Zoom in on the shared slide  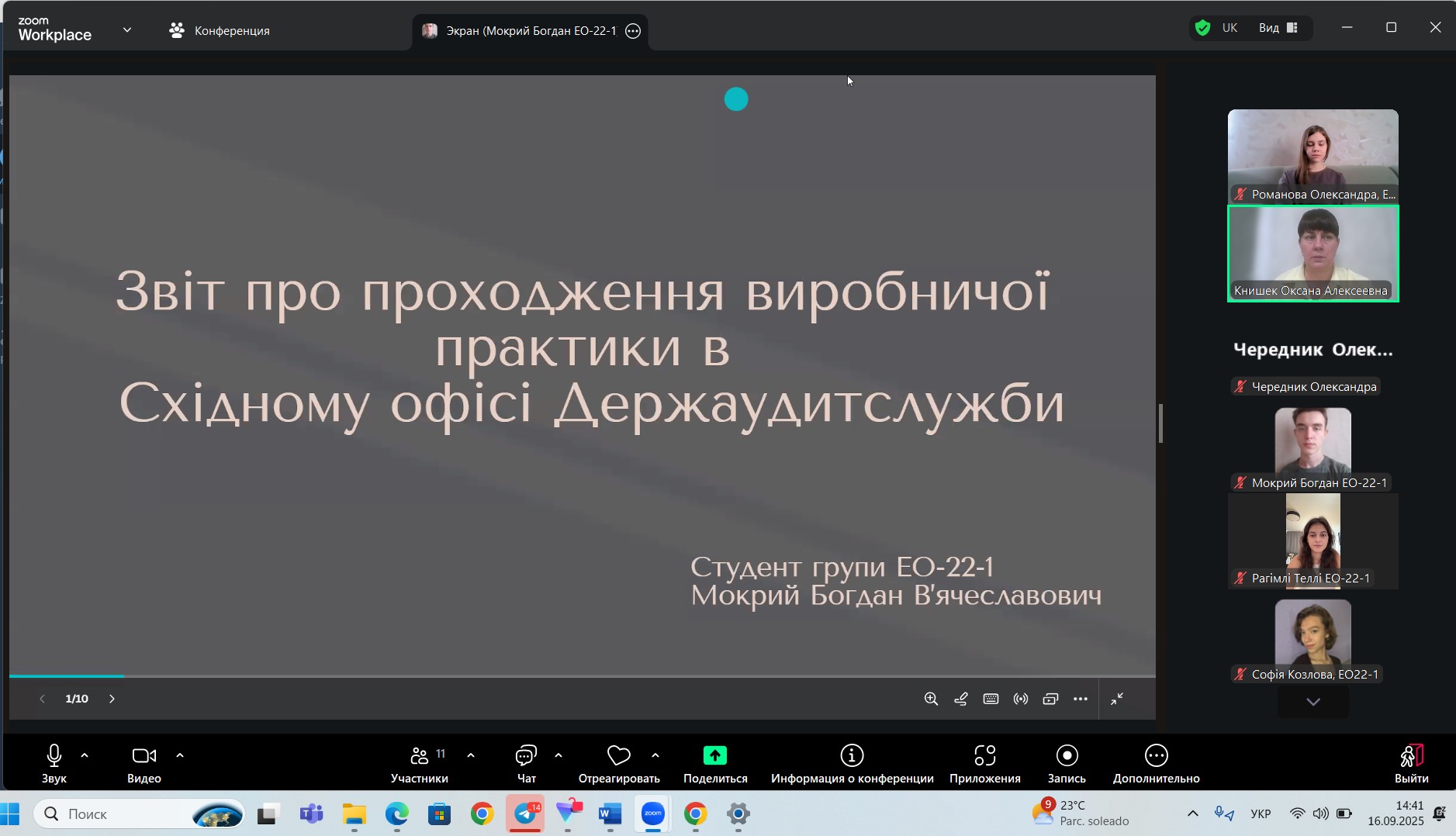click(x=931, y=699)
